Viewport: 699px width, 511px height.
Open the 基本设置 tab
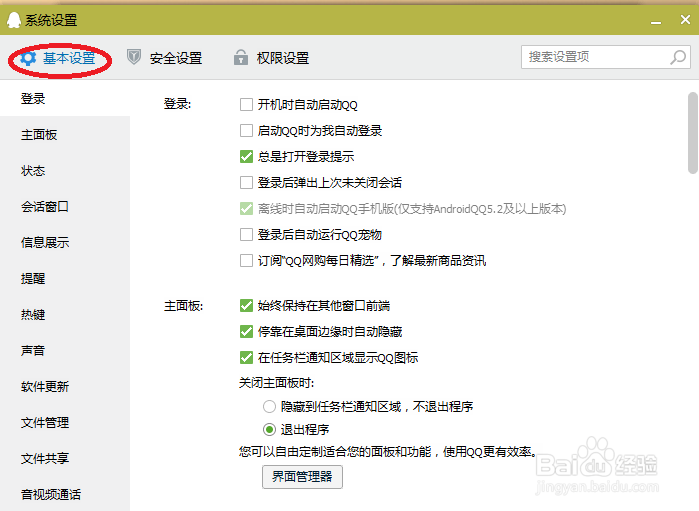click(59, 58)
